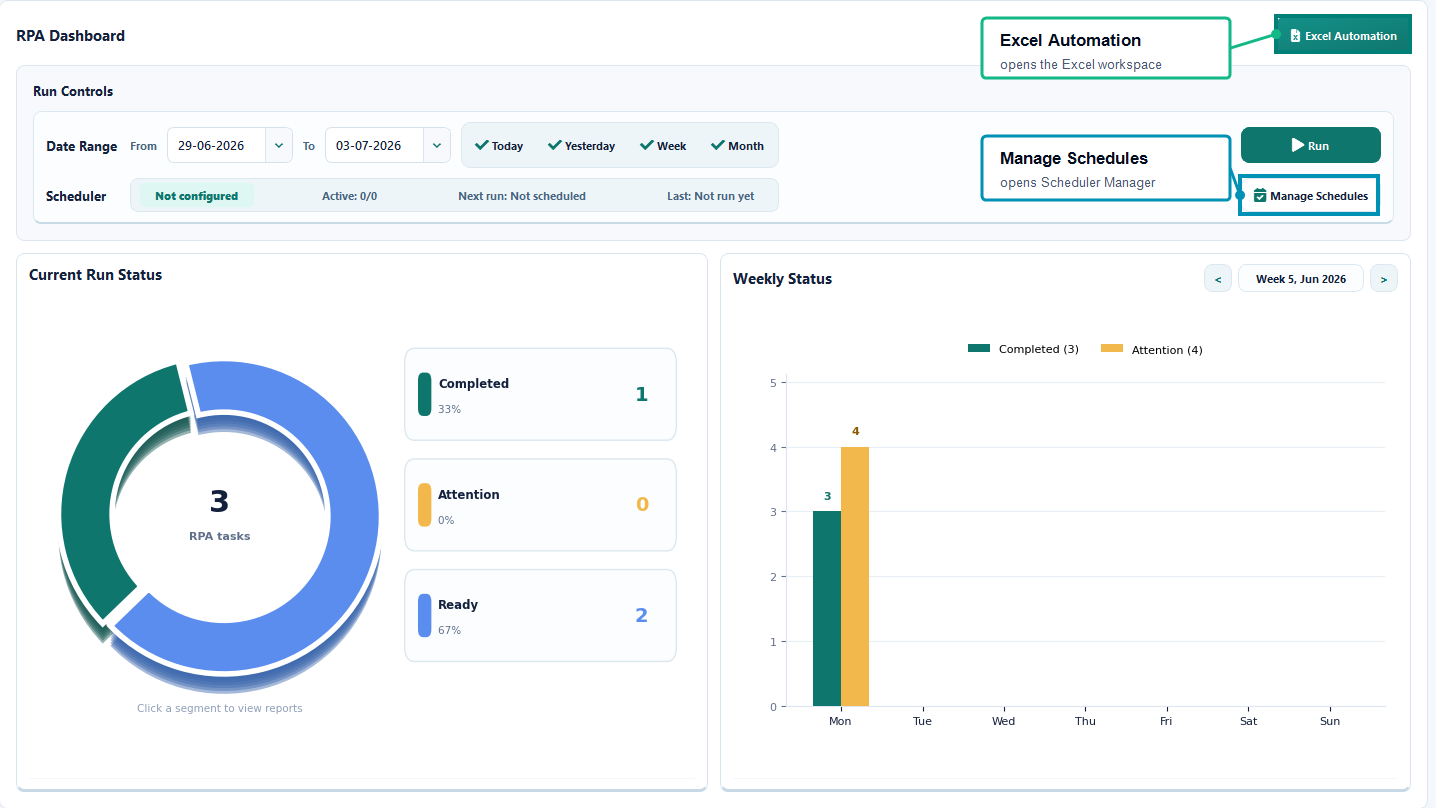
Task: Go to previous week with the < button
Action: pos(1217,279)
